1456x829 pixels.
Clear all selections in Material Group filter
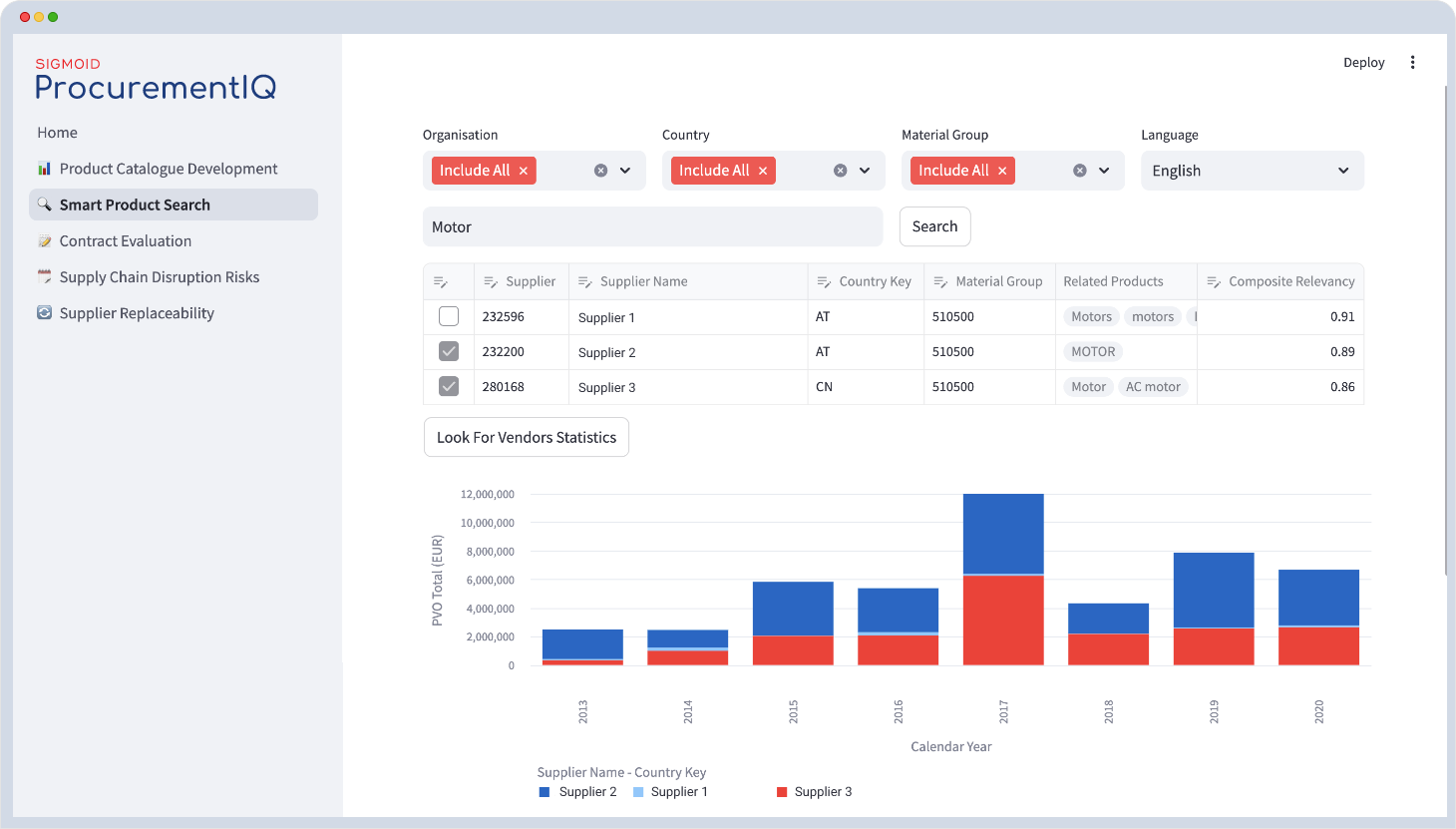pos(1079,171)
